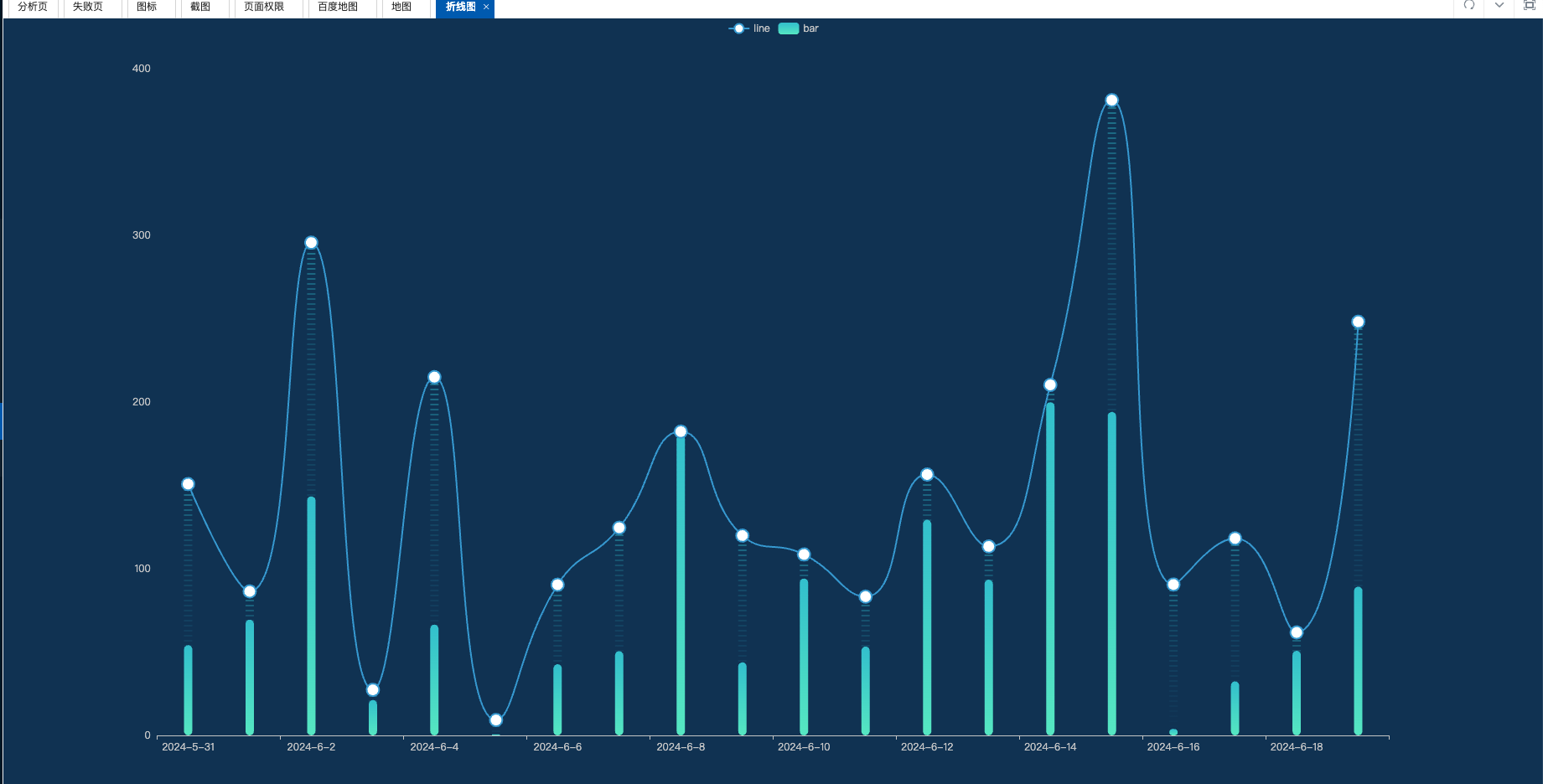Viewport: 1543px width, 784px height.
Task: Click the line point at 2024-6-12
Action: tap(927, 475)
